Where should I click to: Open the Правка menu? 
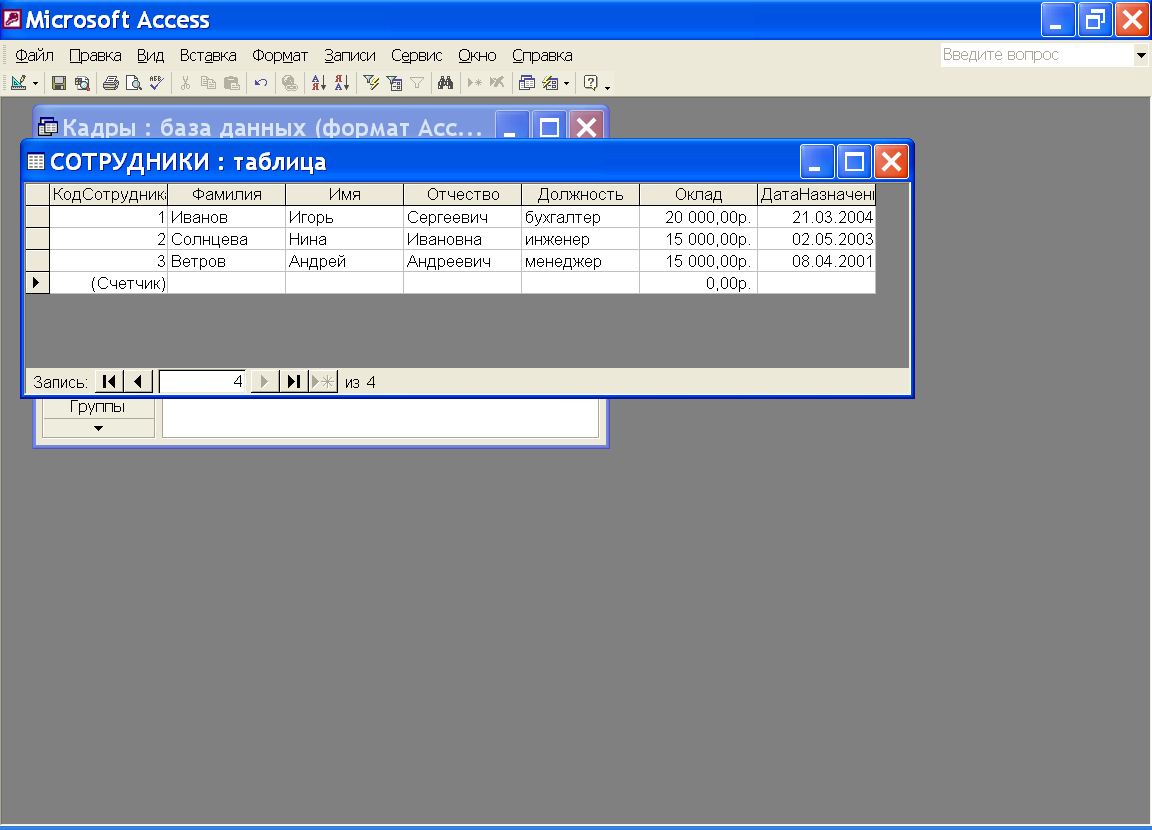point(95,56)
